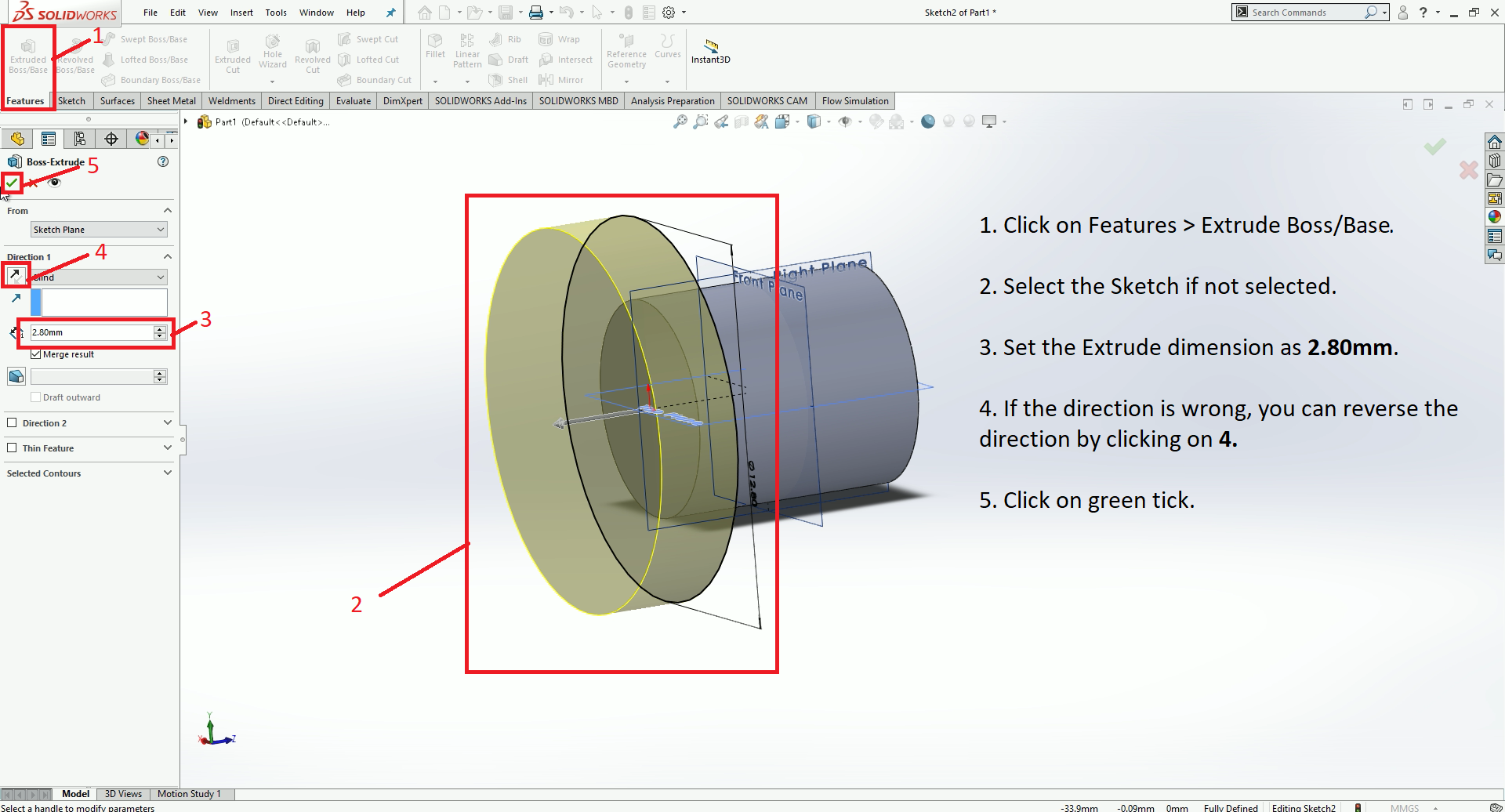Open the Sketch Plane From dropdown

99,230
